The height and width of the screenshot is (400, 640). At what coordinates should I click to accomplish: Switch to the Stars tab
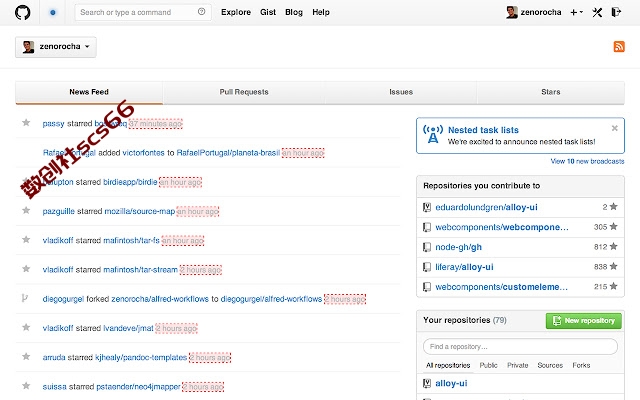(x=551, y=92)
